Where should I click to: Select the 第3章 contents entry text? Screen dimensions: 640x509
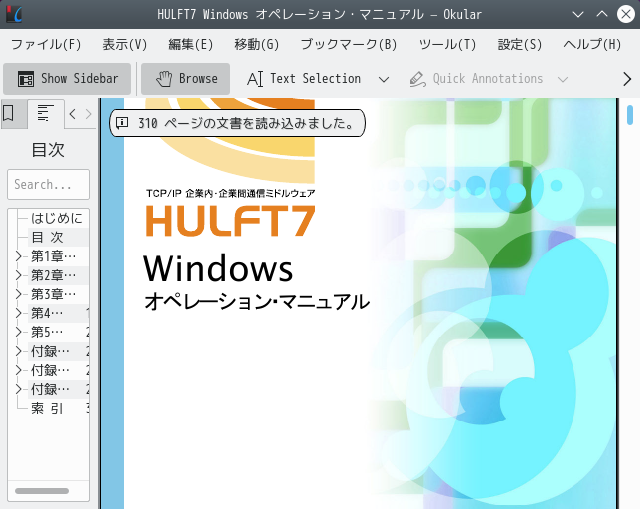[53, 294]
